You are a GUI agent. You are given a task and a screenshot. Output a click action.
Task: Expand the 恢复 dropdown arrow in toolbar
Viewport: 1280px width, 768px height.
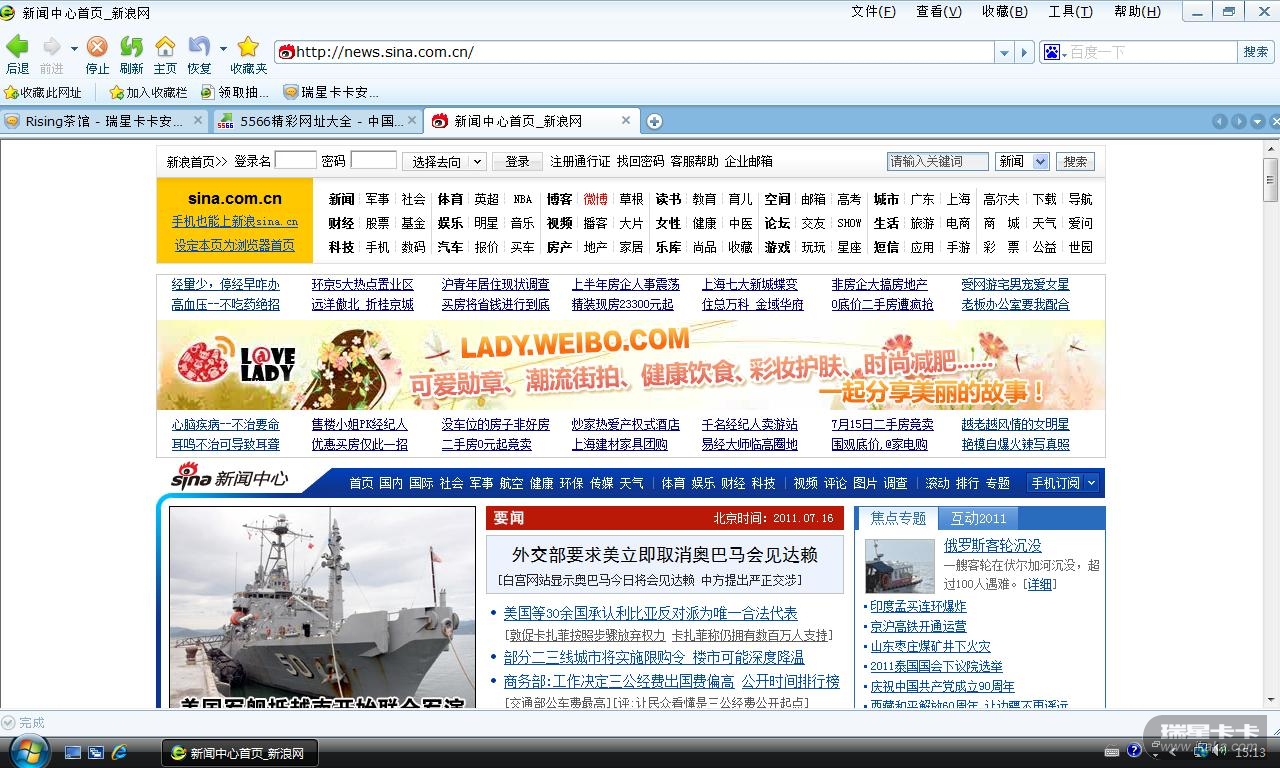(x=223, y=48)
